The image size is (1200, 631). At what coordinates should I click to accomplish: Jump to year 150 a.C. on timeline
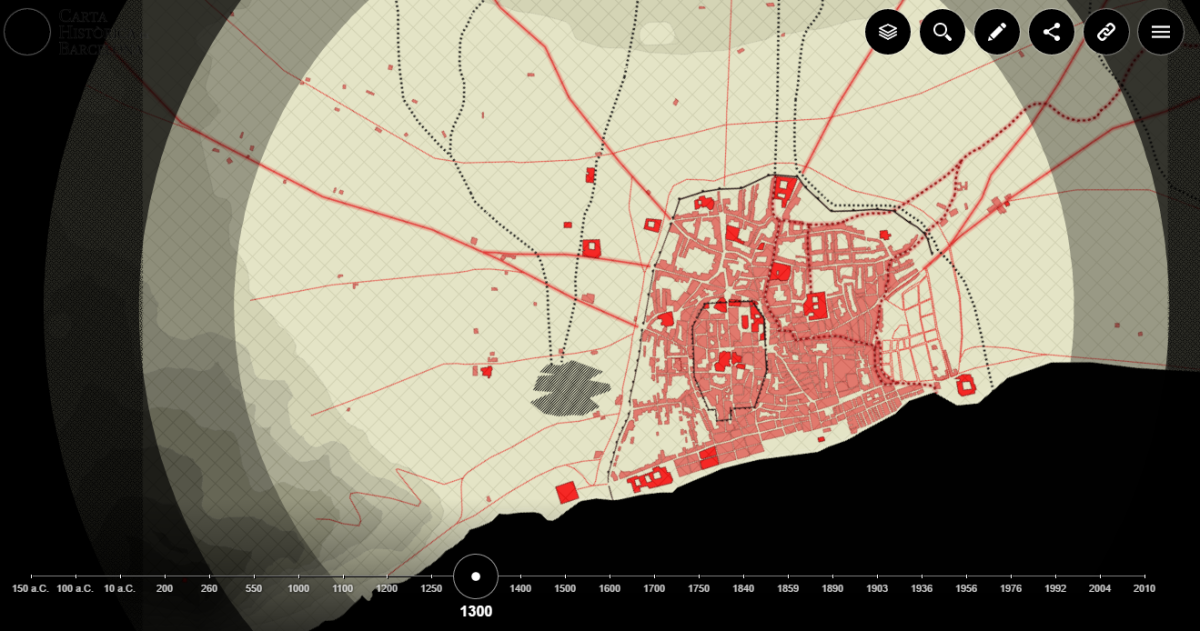(31, 588)
